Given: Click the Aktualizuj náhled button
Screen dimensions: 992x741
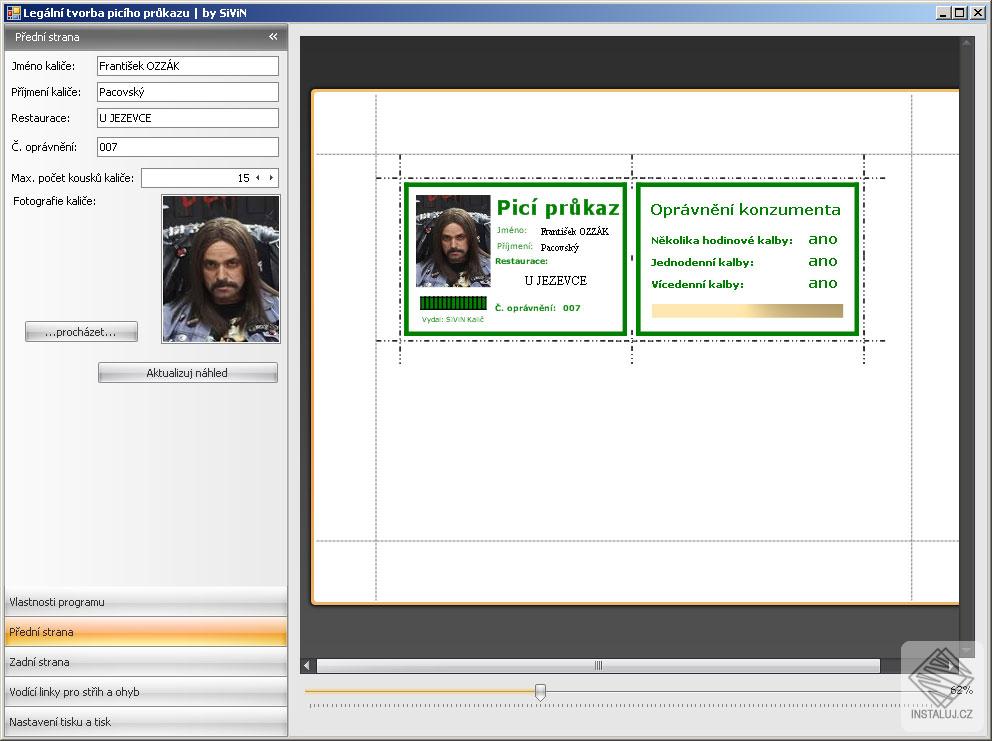Looking at the screenshot, I should click(x=187, y=373).
